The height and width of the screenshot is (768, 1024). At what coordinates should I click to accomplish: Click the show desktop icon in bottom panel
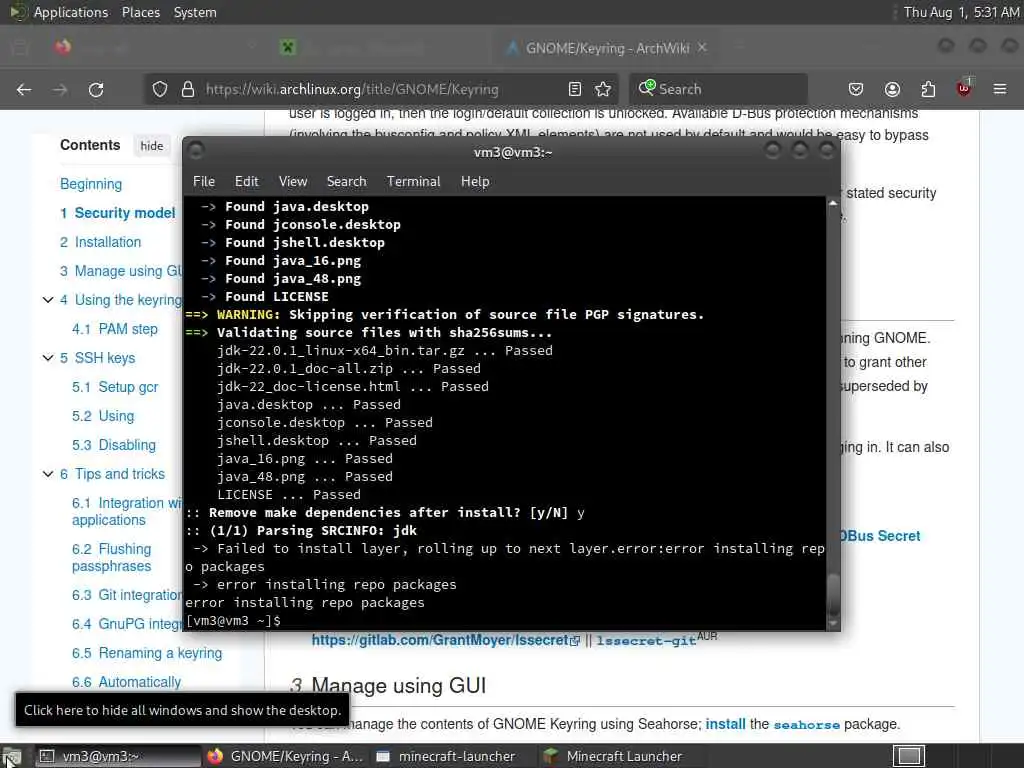coord(11,757)
